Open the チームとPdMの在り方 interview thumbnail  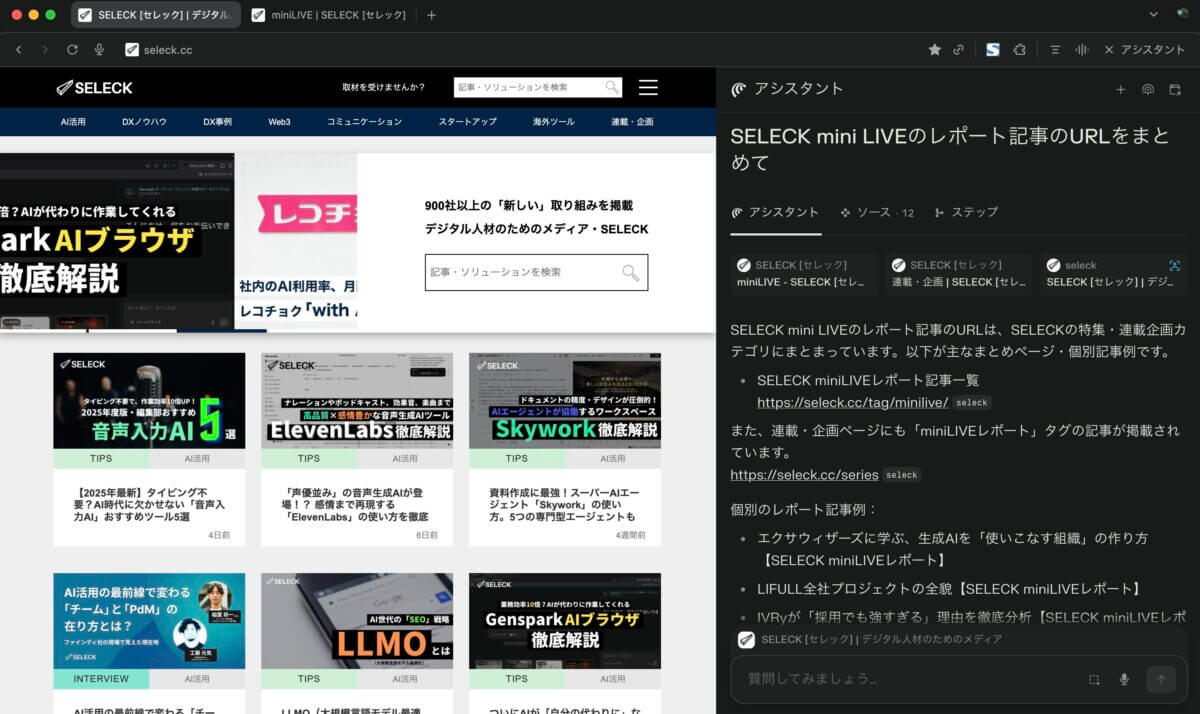click(x=149, y=621)
